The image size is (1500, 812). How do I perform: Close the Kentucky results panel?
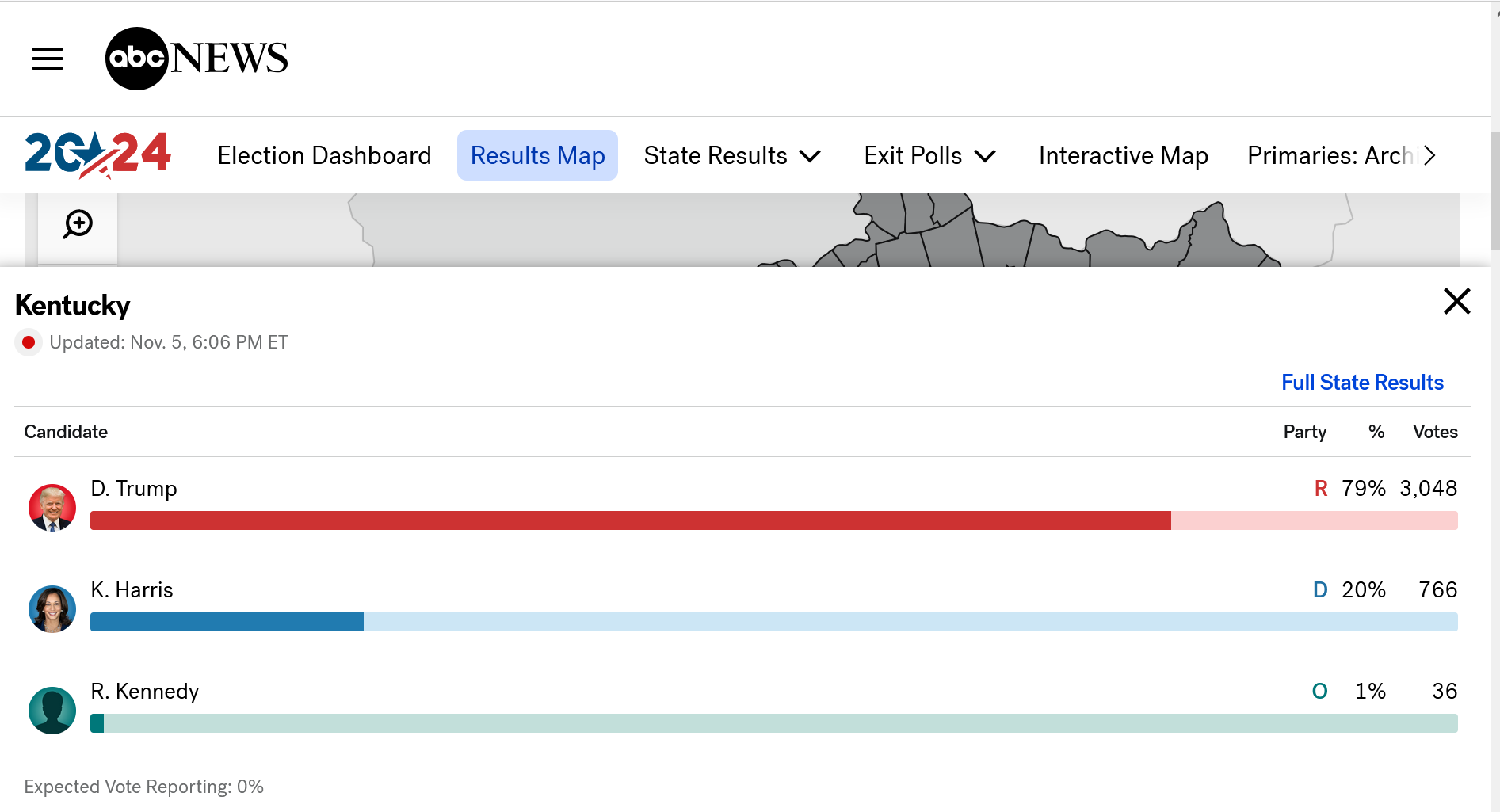click(x=1456, y=301)
